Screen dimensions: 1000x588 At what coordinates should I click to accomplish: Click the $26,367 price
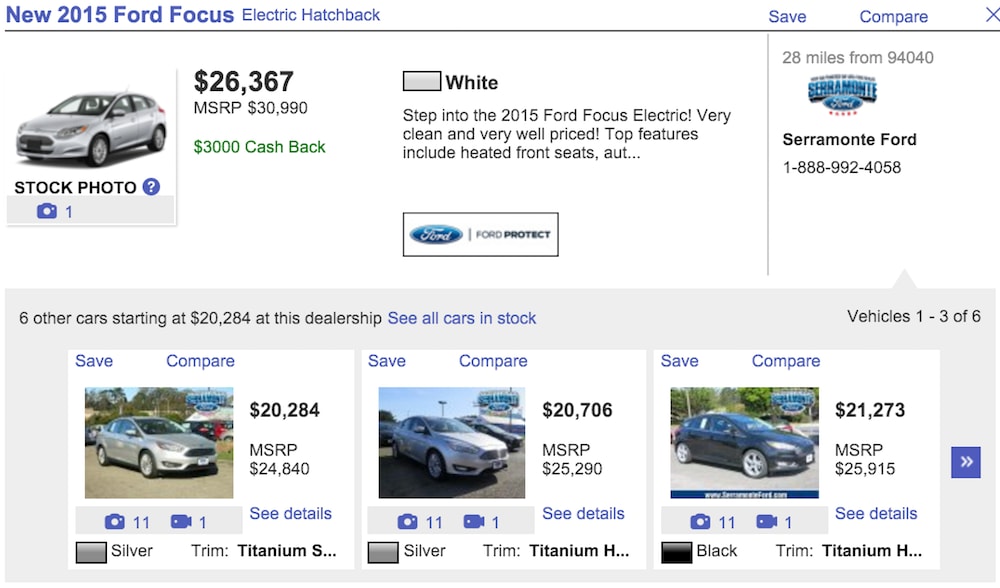(243, 82)
